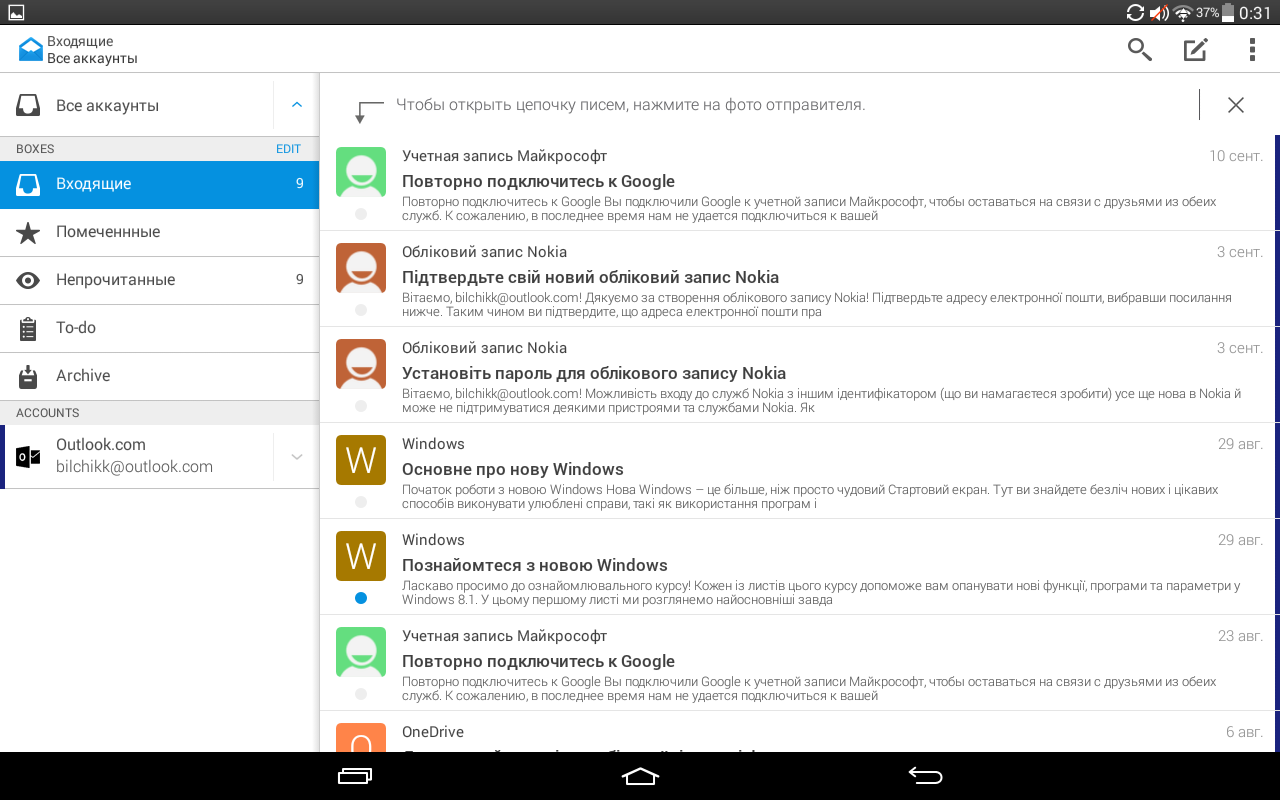1280x800 pixels.
Task: Open "Повторно подключитесь к Google" from 23 авг.
Action: [798, 663]
